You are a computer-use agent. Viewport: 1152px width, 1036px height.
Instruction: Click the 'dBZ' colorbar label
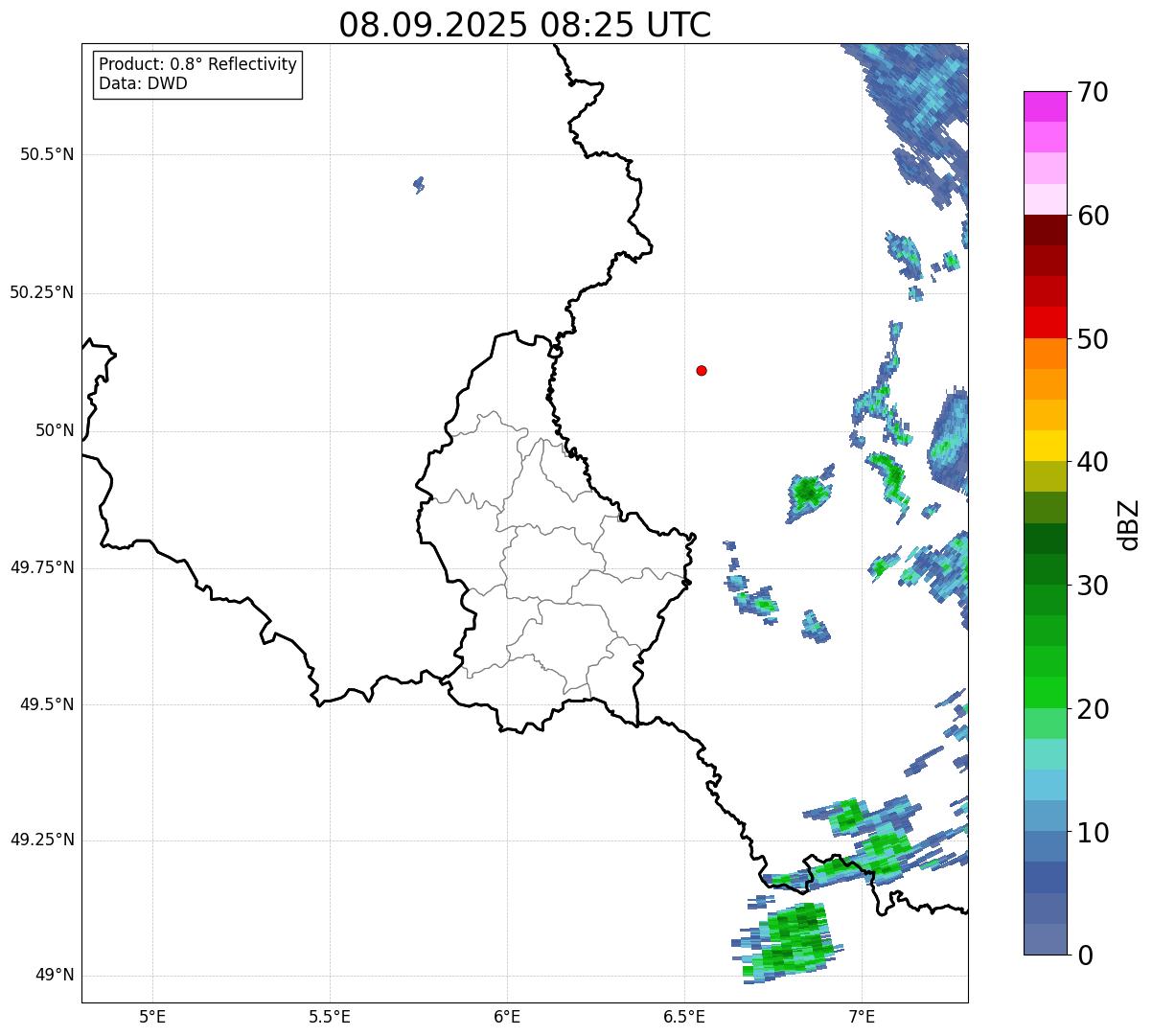point(1129,524)
